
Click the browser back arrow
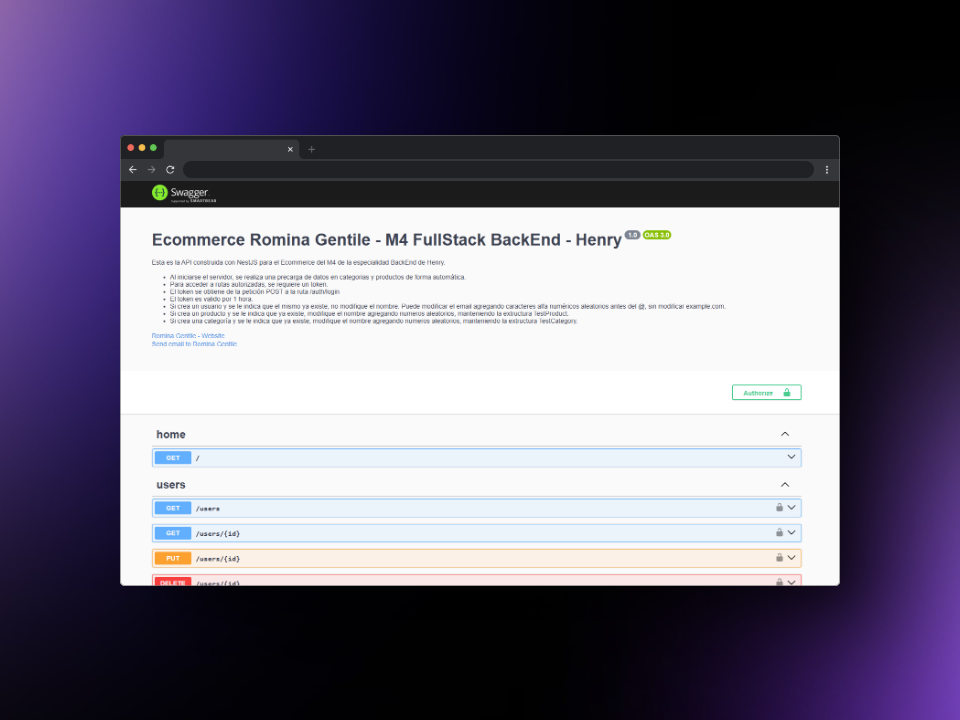(133, 170)
